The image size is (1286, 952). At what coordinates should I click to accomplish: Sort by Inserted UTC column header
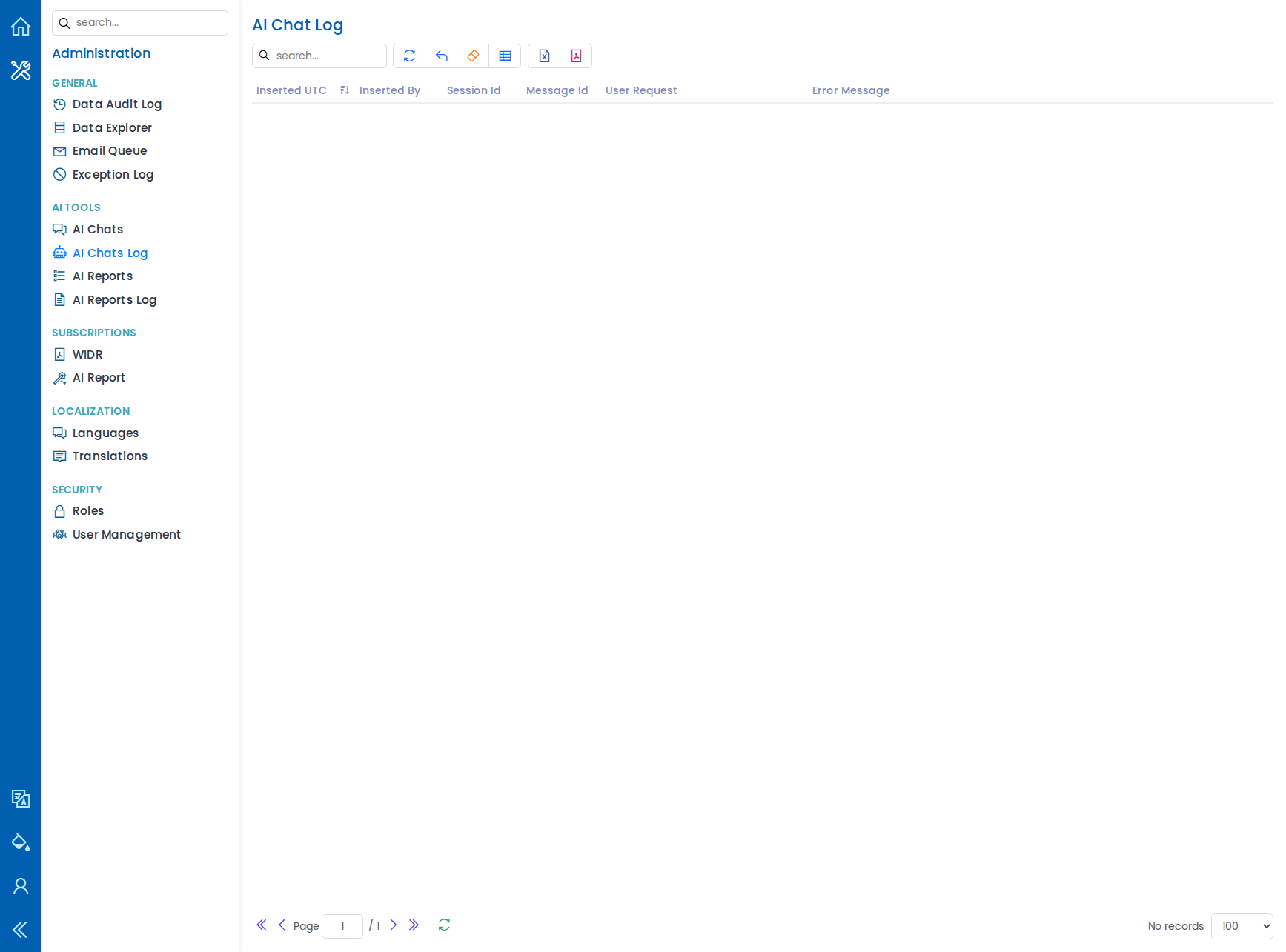291,90
